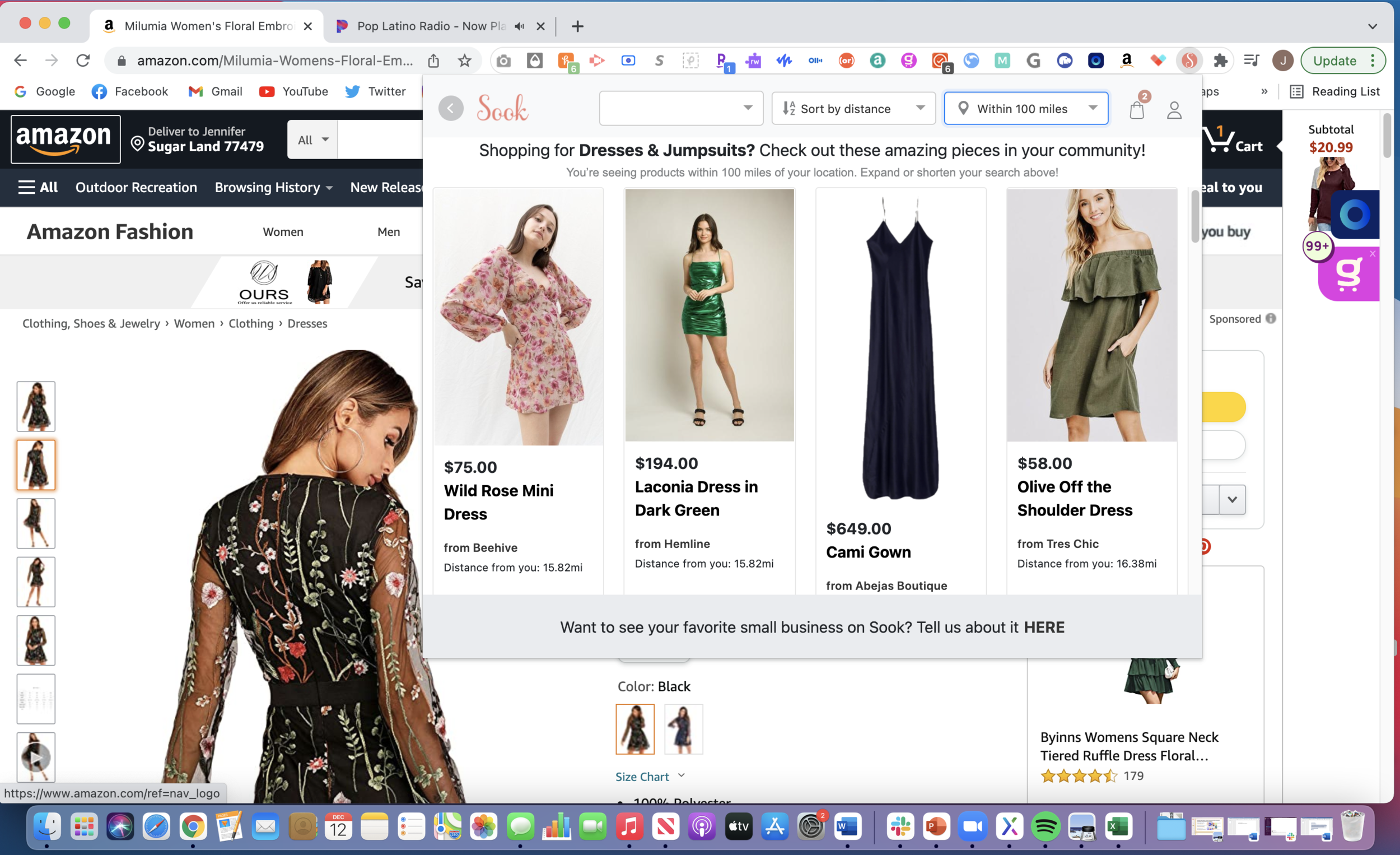
Task: Bookmark the page with the star icon
Action: click(464, 61)
